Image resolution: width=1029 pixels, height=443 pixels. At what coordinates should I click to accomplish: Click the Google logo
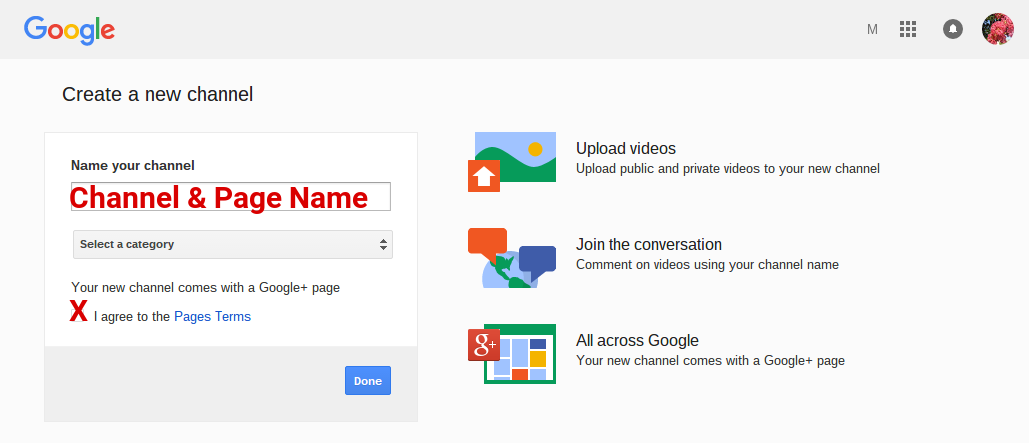click(x=70, y=30)
